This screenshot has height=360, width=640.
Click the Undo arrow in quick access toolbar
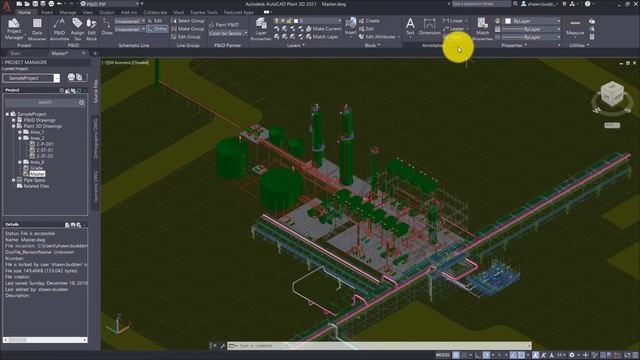tap(60, 4)
